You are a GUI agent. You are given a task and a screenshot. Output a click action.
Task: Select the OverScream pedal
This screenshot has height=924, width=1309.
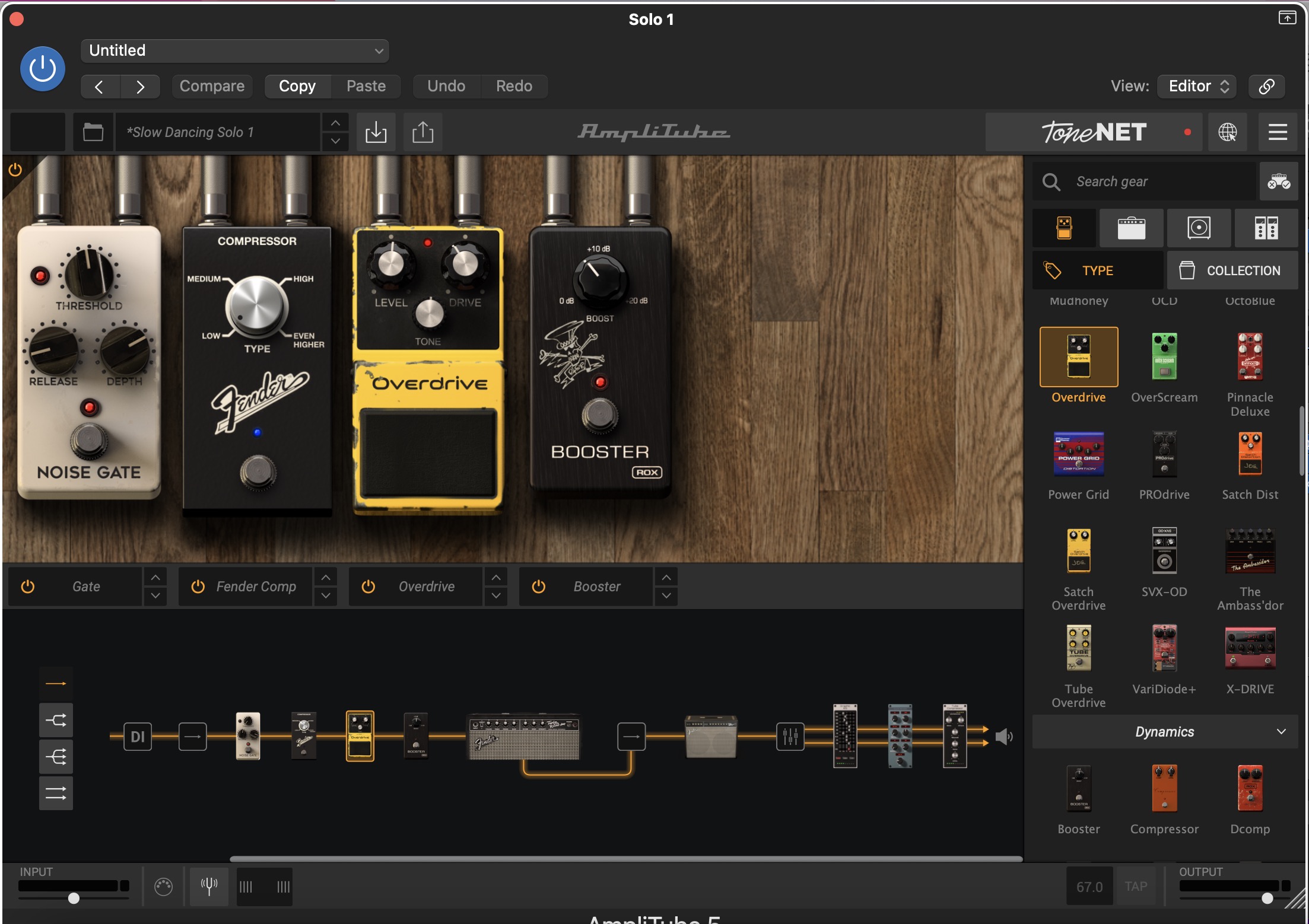point(1164,357)
